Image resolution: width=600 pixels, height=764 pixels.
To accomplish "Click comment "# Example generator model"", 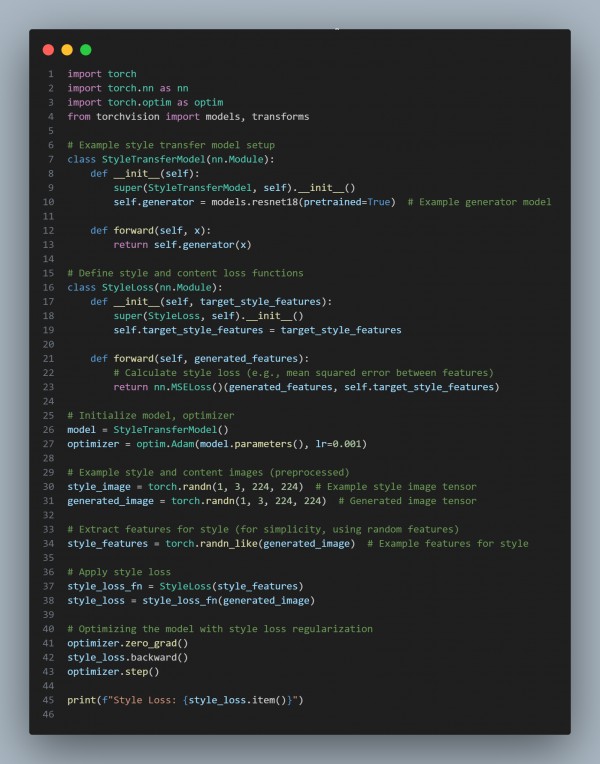I will pyautogui.click(x=480, y=202).
